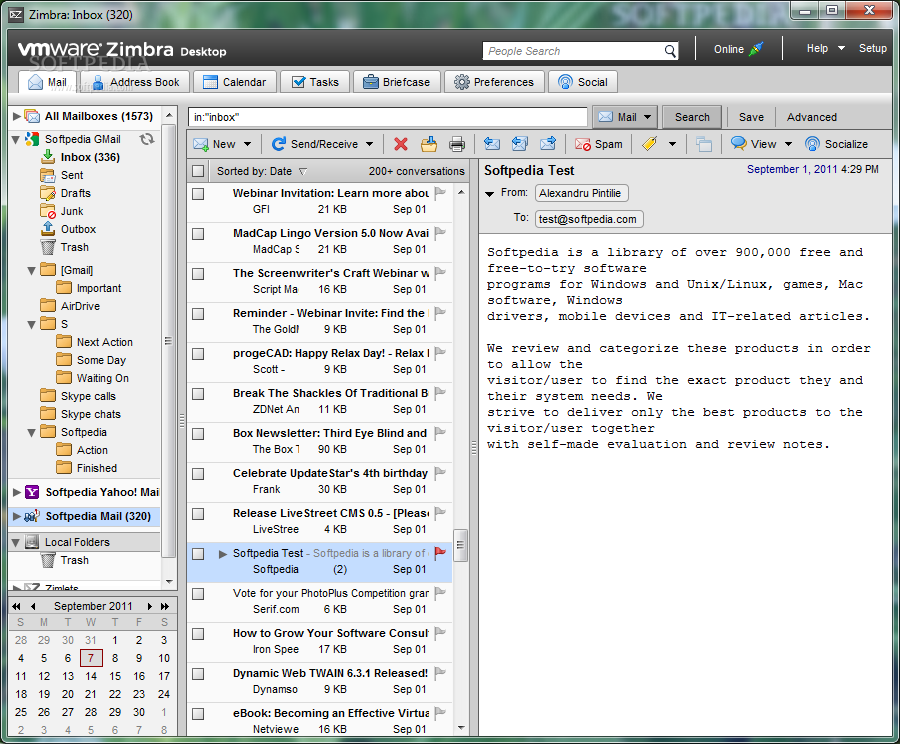Expand the Softpedia Yahoo! Mail account
The image size is (900, 744).
[17, 492]
